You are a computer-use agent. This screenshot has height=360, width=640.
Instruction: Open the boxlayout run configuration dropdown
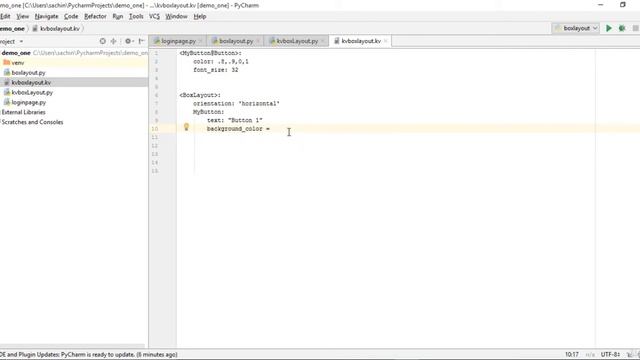[x=576, y=28]
